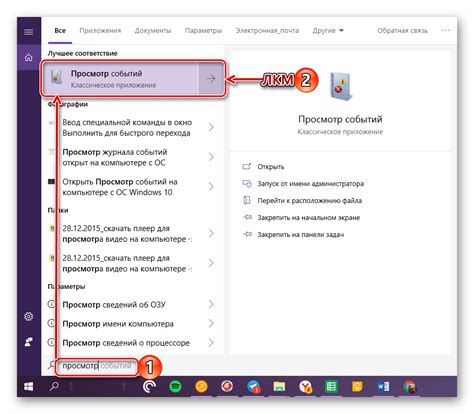Open the orange round app on taskbar

click(x=201, y=387)
